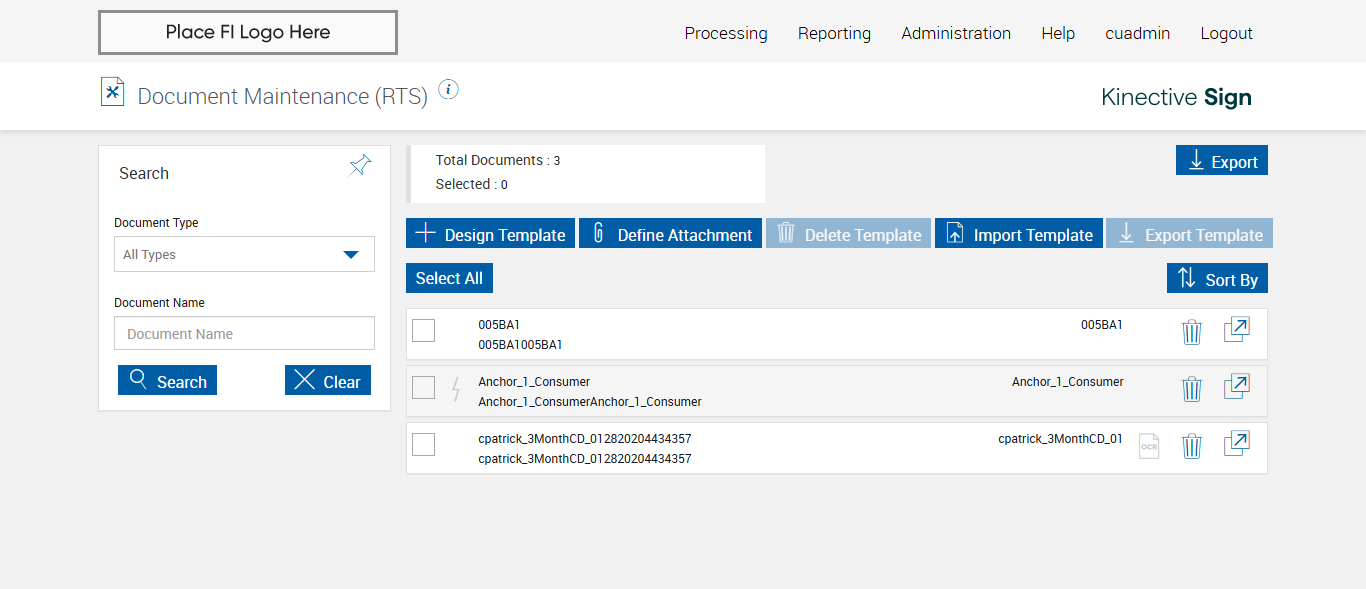Viewport: 1366px width, 589px height.
Task: Open the Processing menu
Action: 726,33
